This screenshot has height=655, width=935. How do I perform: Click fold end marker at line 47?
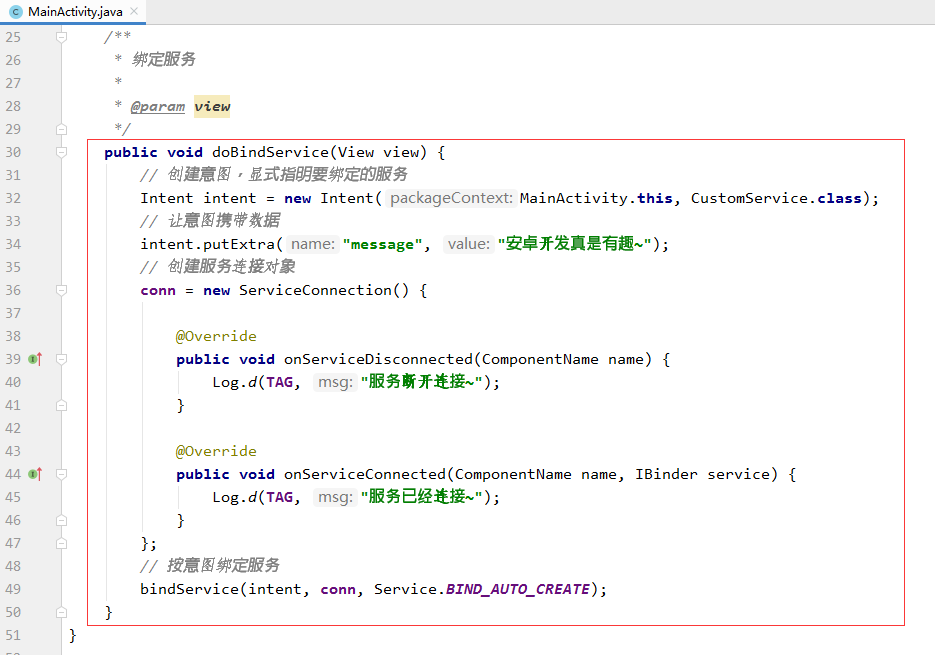pos(61,543)
